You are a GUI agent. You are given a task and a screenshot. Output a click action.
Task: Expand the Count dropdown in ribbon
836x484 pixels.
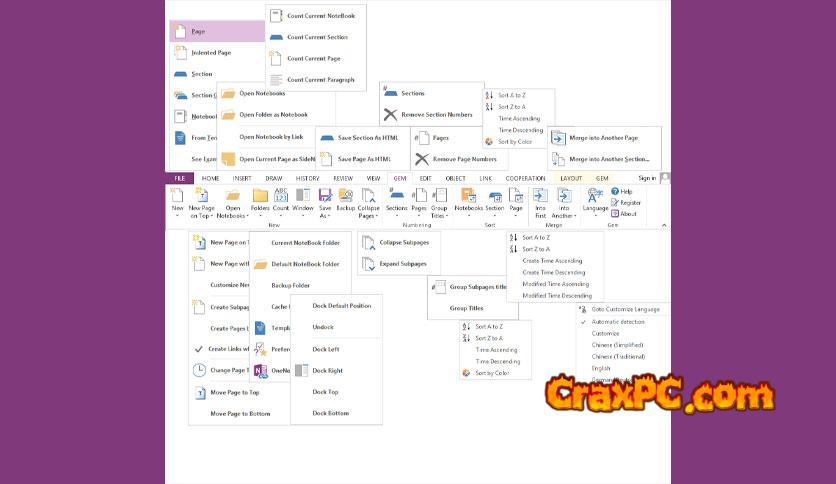(x=280, y=215)
